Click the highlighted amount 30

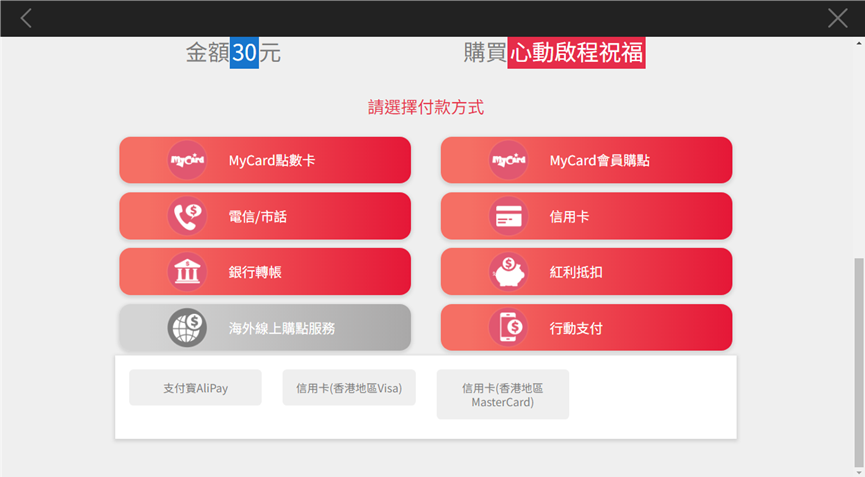[244, 52]
